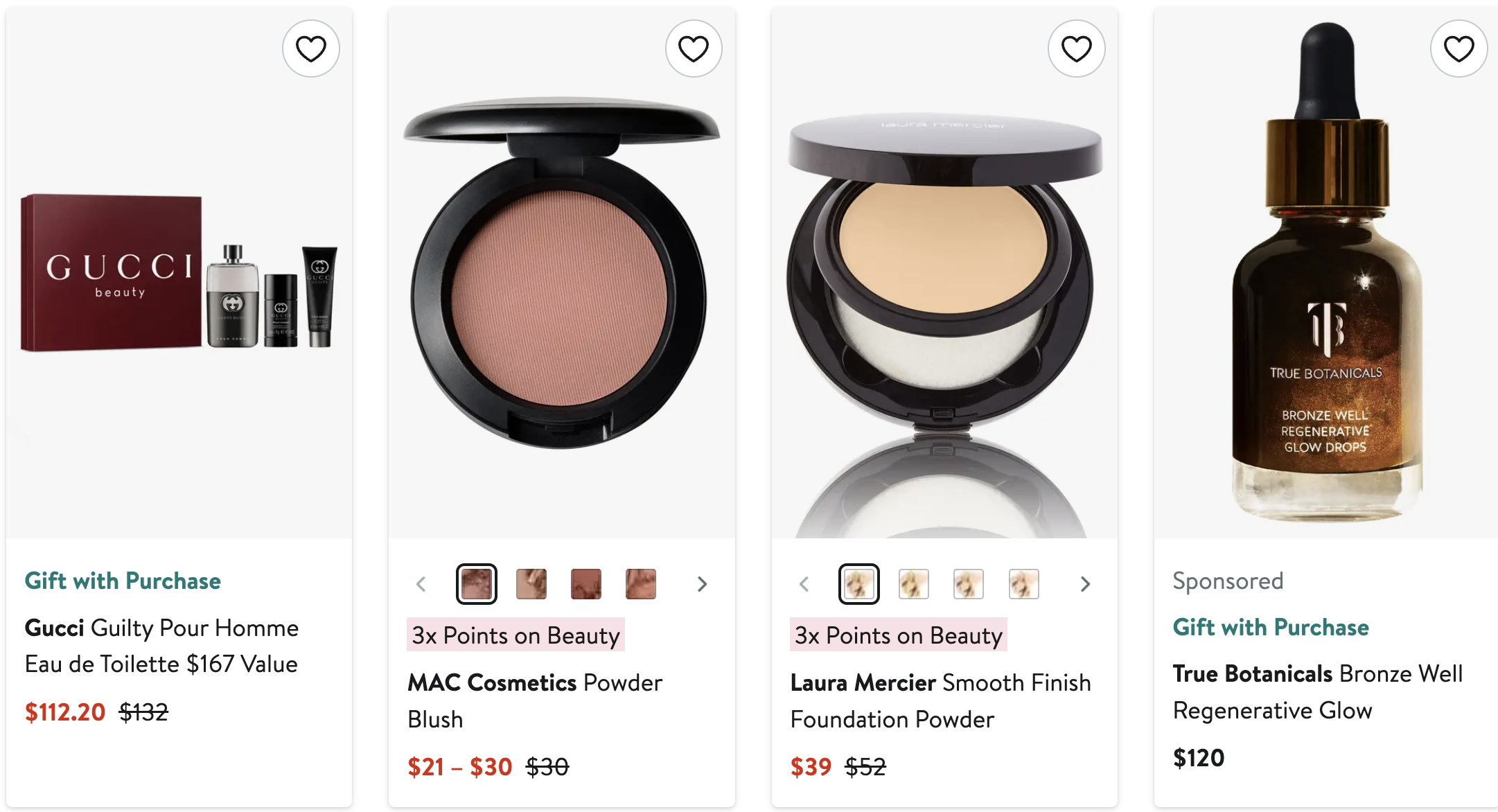Select the first MAC blush shade swatch

[x=477, y=584]
